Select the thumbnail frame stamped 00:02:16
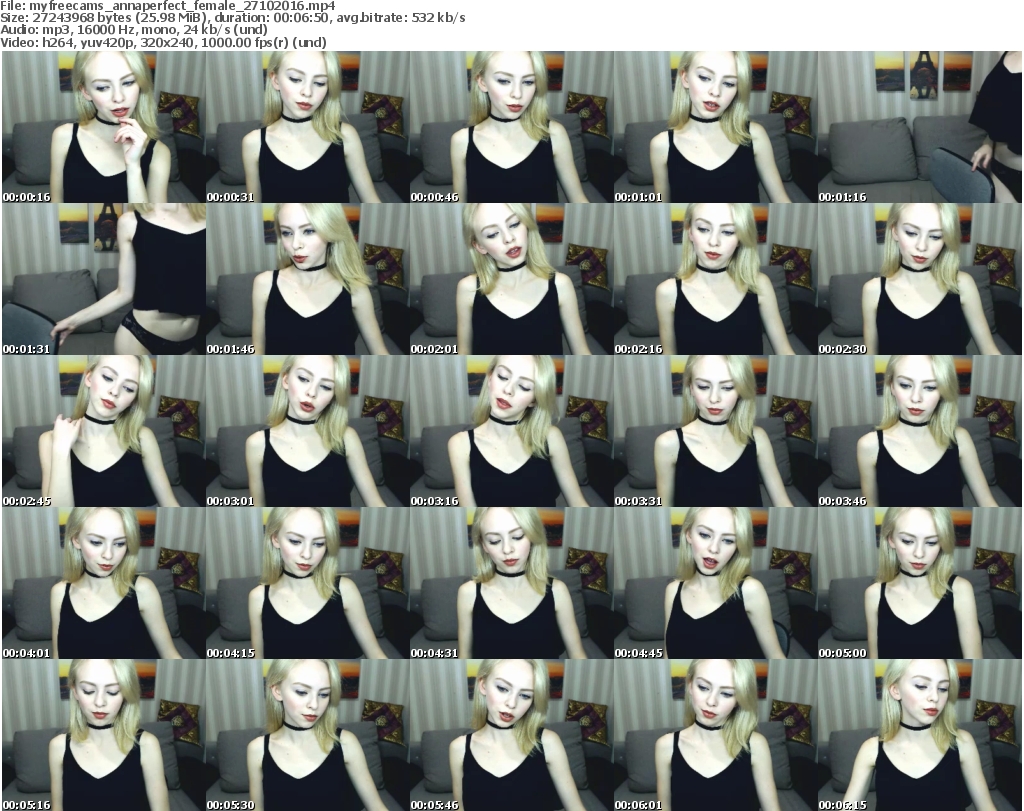Screen dimensions: 1024x811 pos(715,279)
